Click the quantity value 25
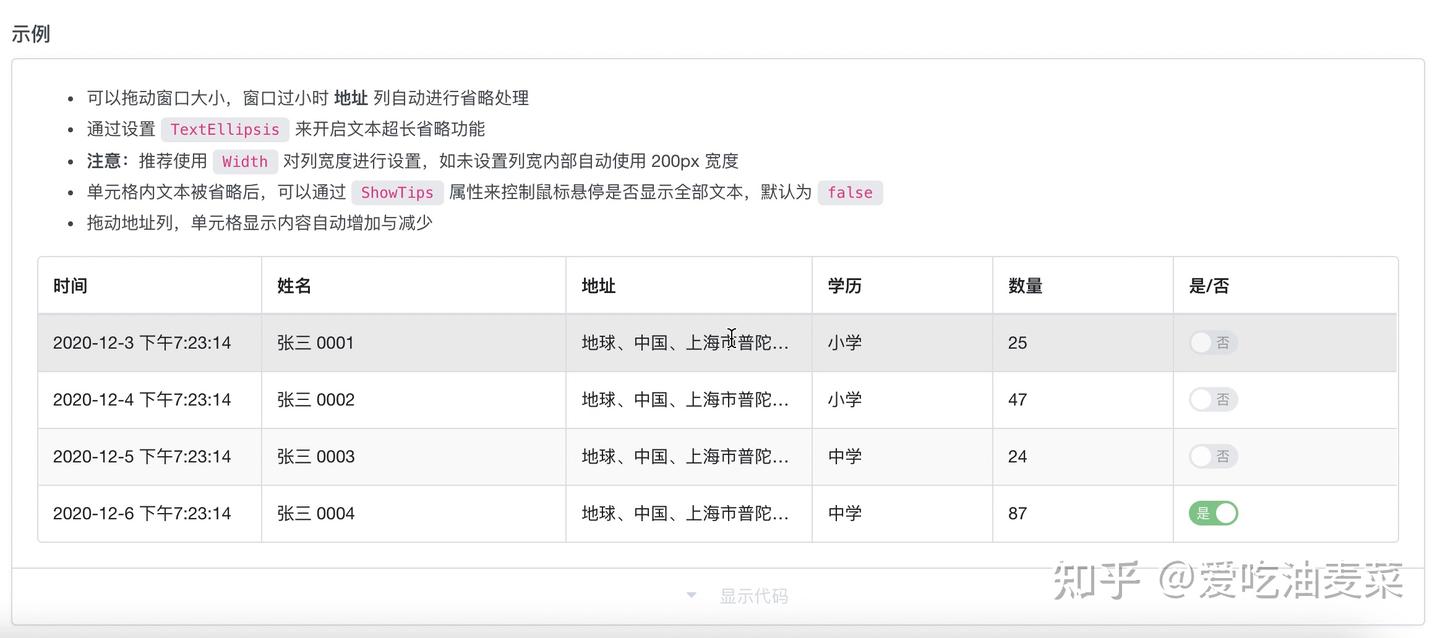1440x638 pixels. pos(1018,343)
